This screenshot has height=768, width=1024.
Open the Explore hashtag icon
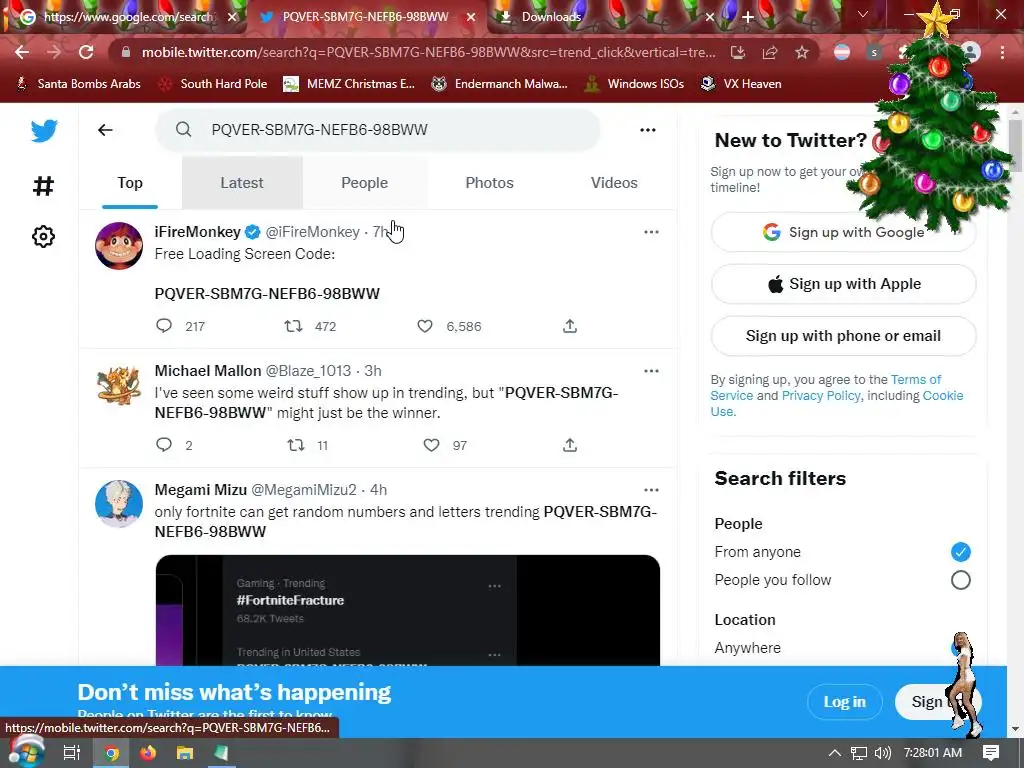coord(43,186)
